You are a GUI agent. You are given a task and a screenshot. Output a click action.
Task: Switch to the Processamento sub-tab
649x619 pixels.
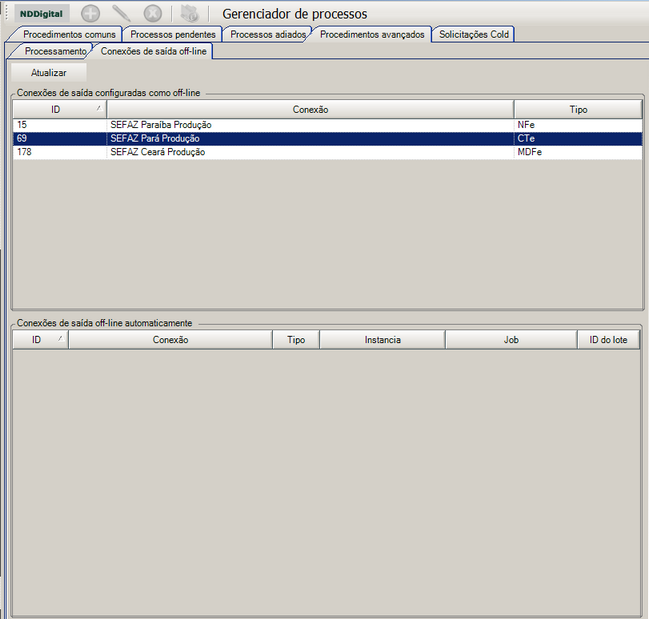point(55,51)
